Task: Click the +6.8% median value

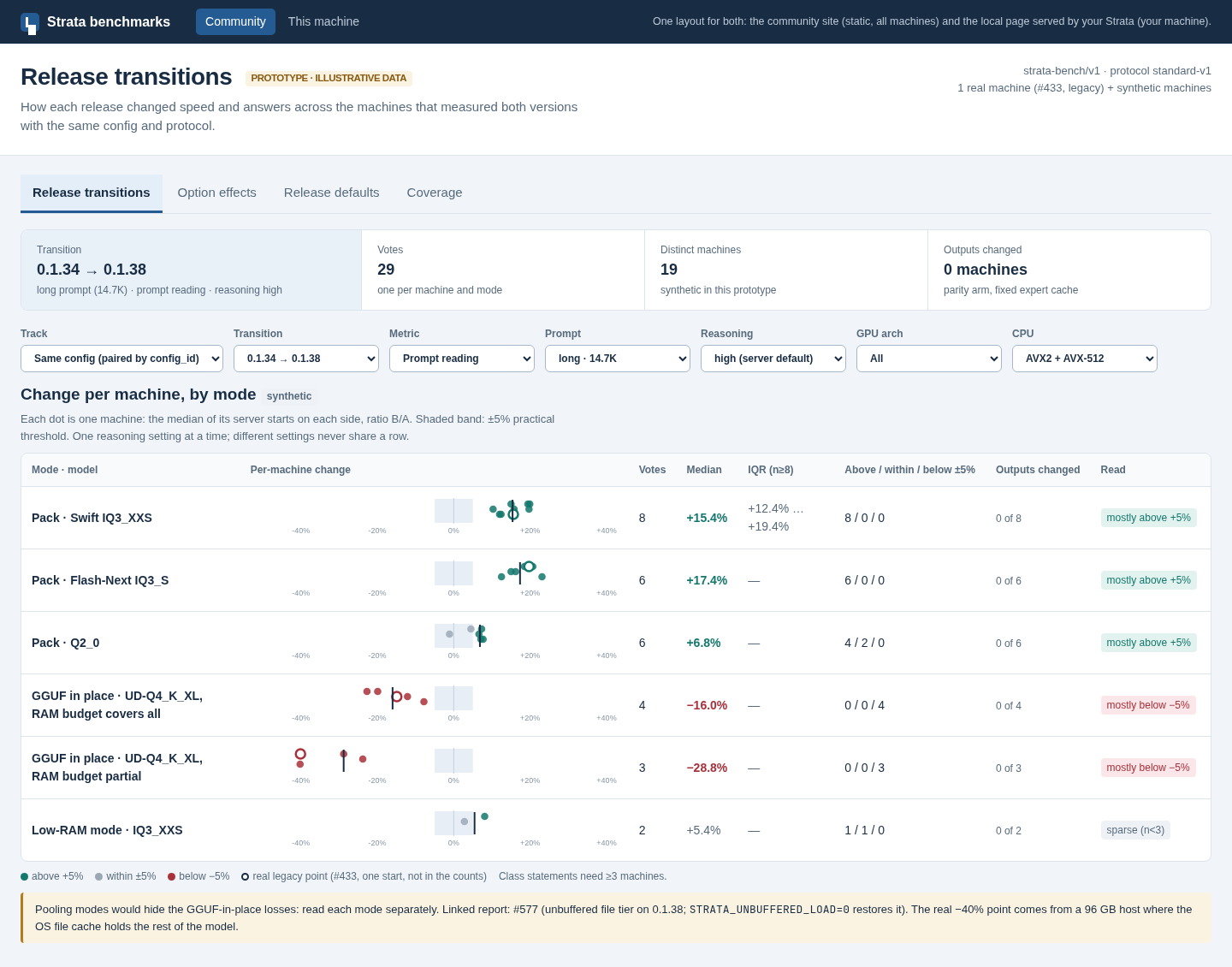Action: 703,643
